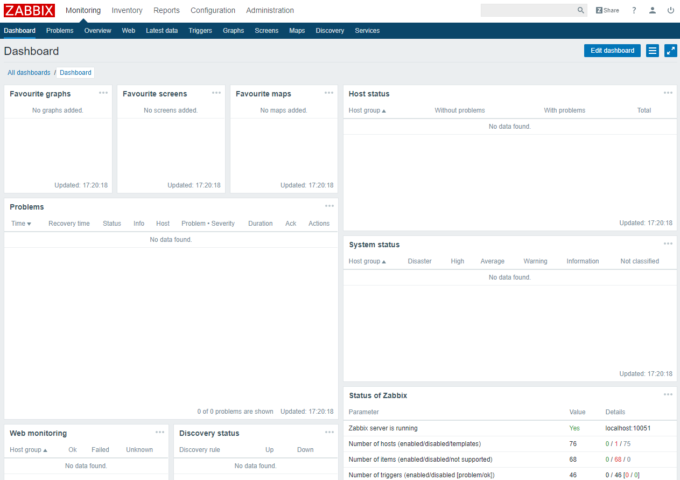Click the sign out power icon
This screenshot has width=680, height=480.
coord(670,10)
